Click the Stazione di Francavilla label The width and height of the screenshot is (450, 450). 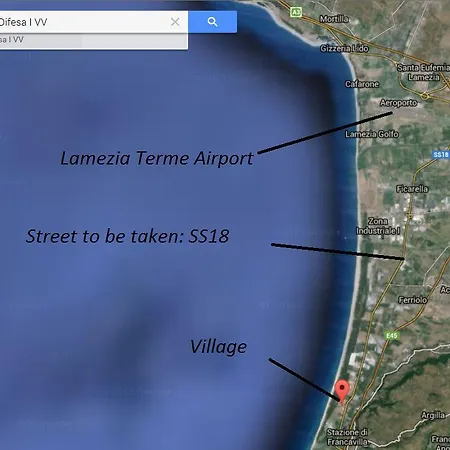coord(347,437)
